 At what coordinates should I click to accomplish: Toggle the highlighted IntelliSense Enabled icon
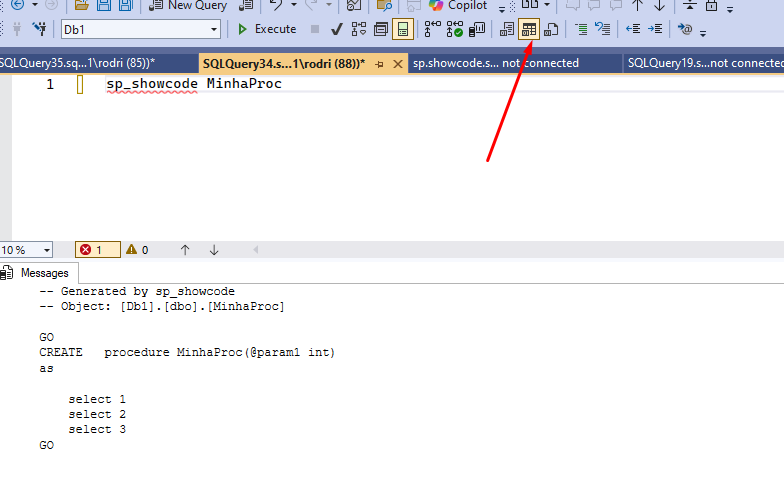click(402, 29)
